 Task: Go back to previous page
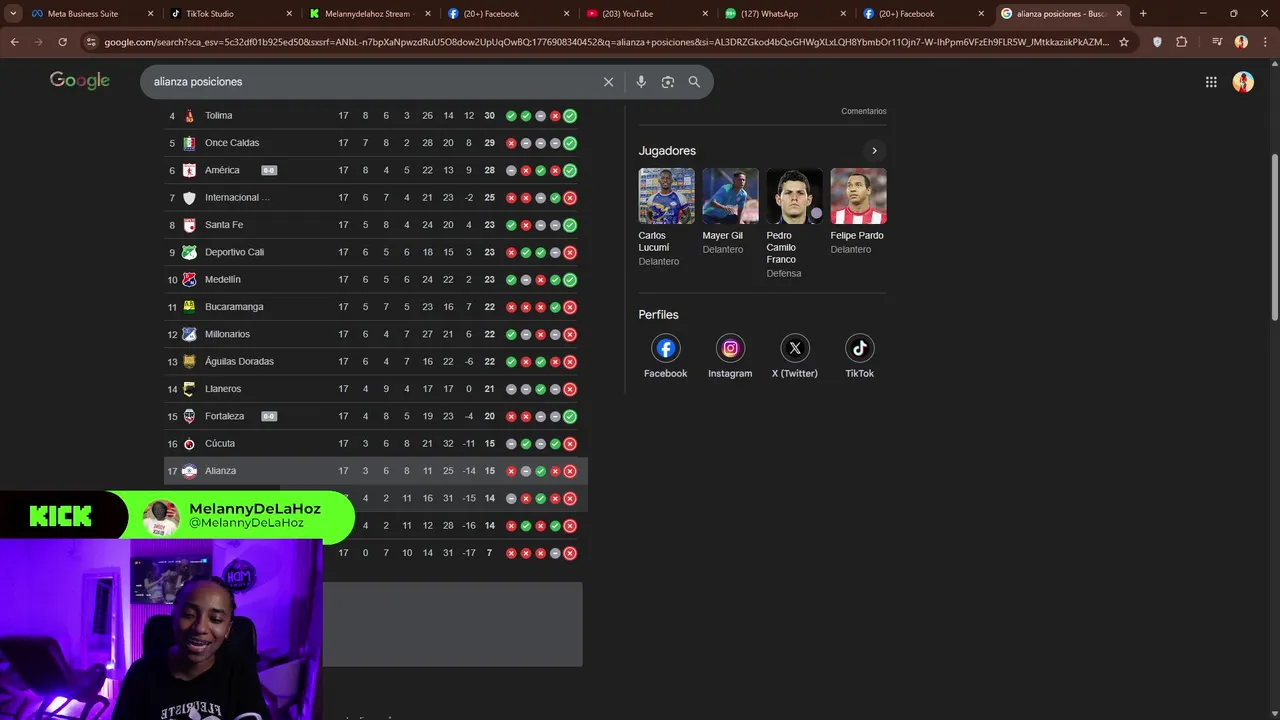(14, 42)
